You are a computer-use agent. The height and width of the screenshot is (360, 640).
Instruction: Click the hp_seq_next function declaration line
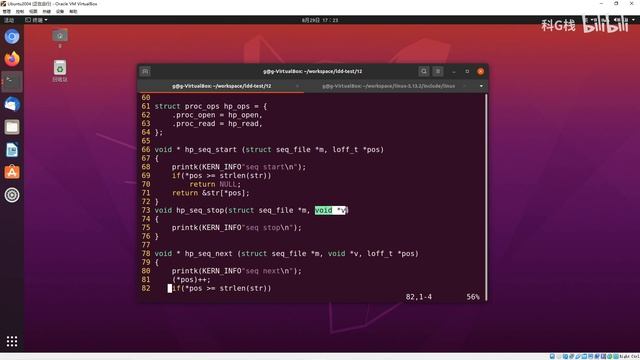[287, 253]
